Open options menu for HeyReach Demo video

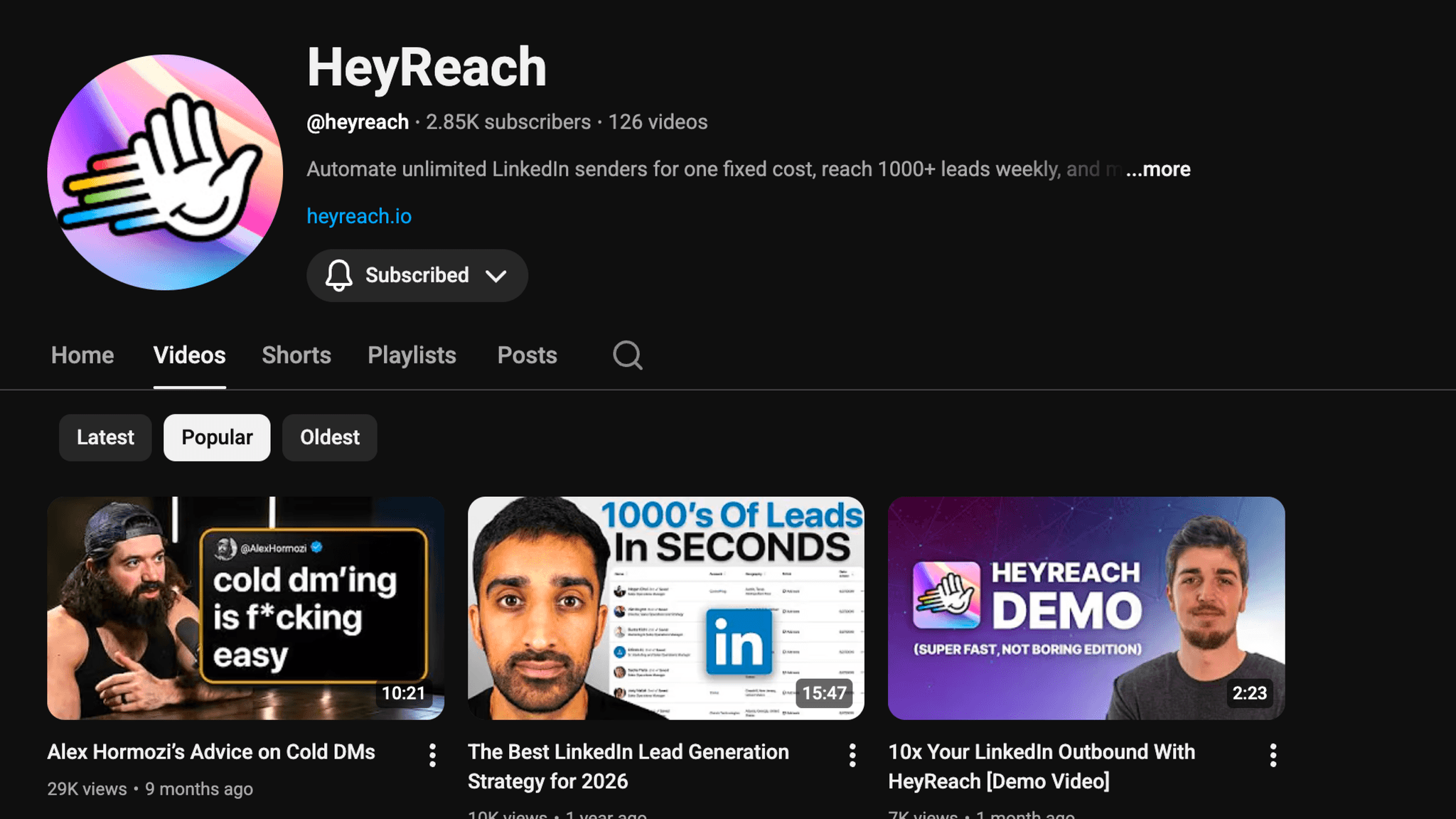(x=1272, y=755)
